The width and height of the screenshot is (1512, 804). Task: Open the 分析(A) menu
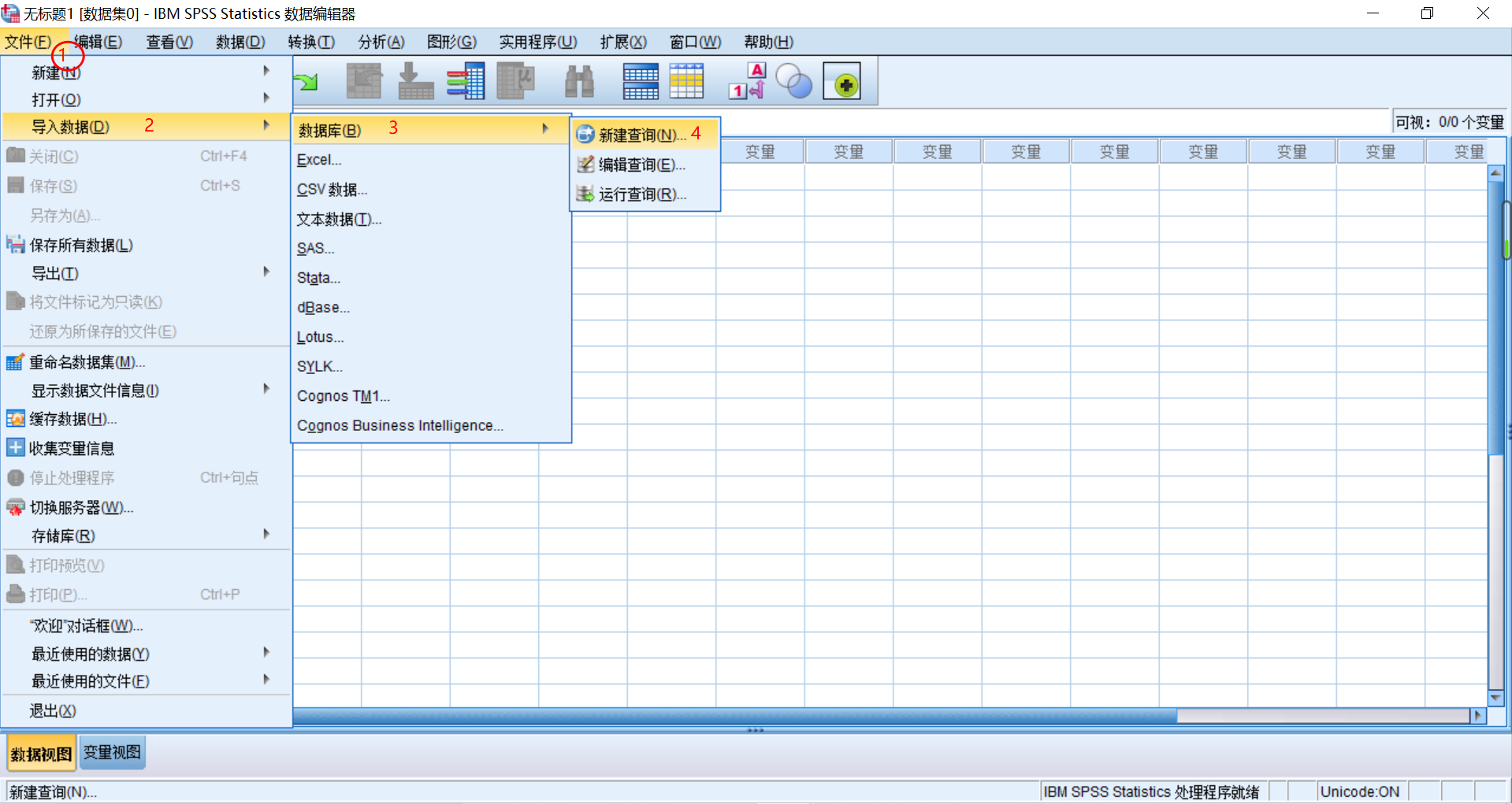[x=381, y=42]
